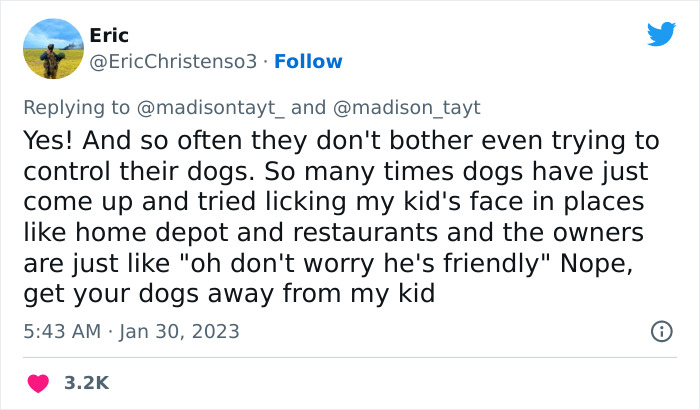Viewport: 700px width, 410px height.
Task: Open Eric's profile avatar picture
Action: click(x=51, y=47)
